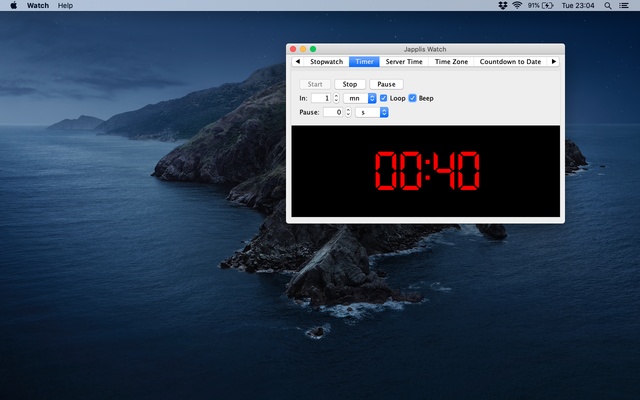This screenshot has width=640, height=400.
Task: Check the battery status icon
Action: click(x=547, y=5)
